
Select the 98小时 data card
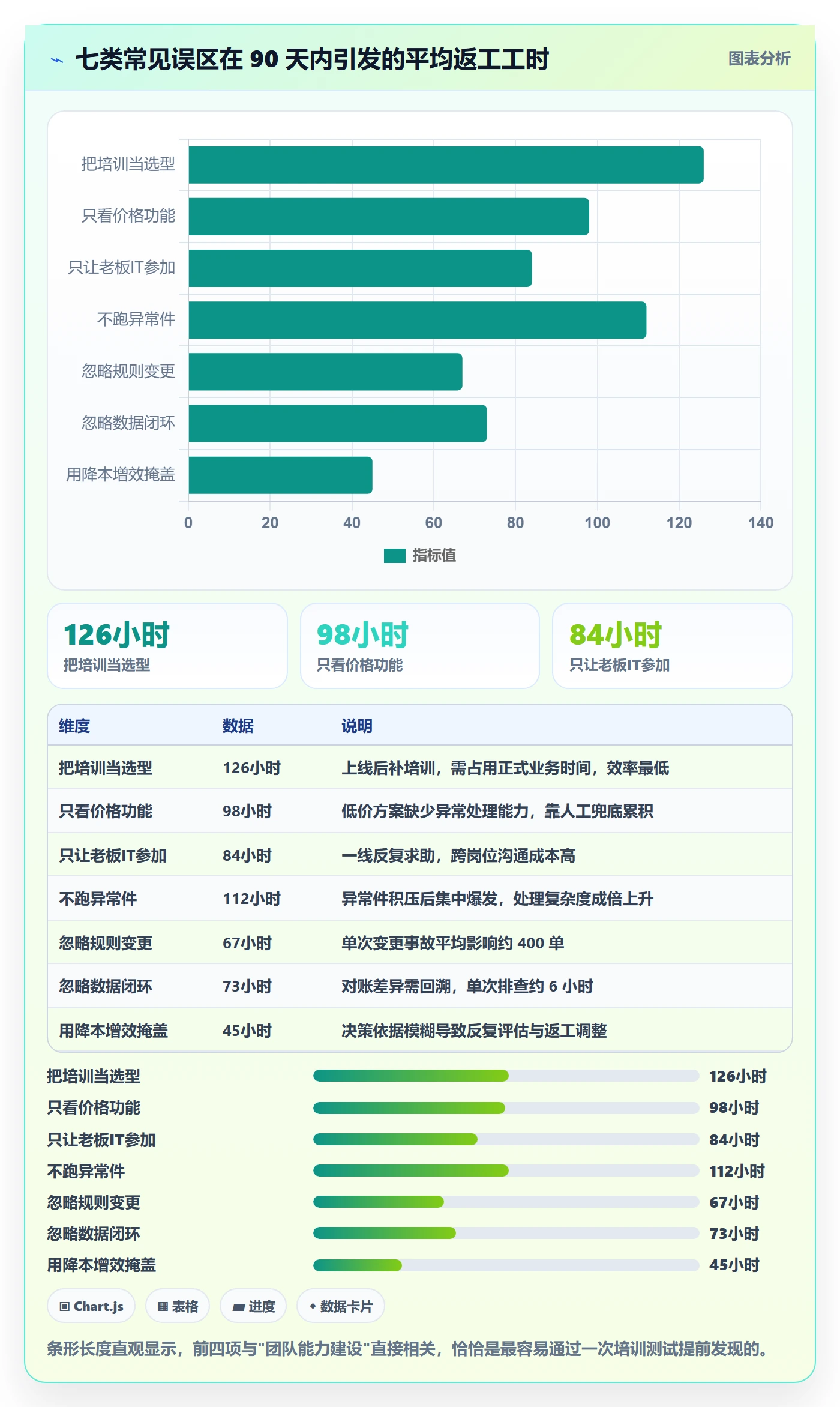coord(420,646)
